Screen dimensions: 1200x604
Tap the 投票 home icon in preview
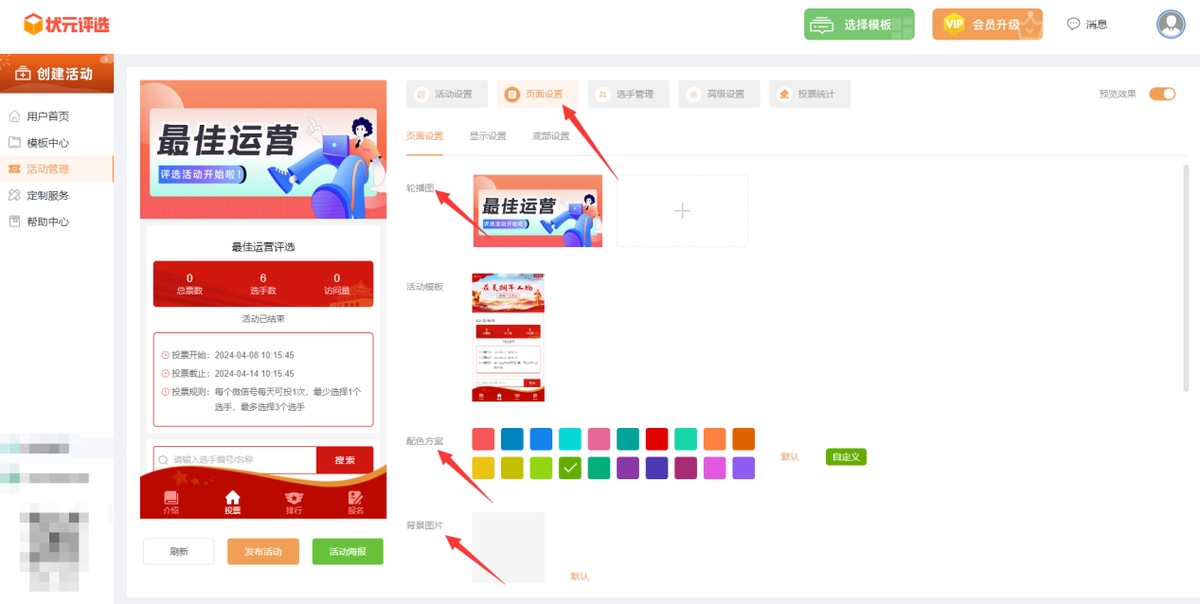click(x=232, y=502)
